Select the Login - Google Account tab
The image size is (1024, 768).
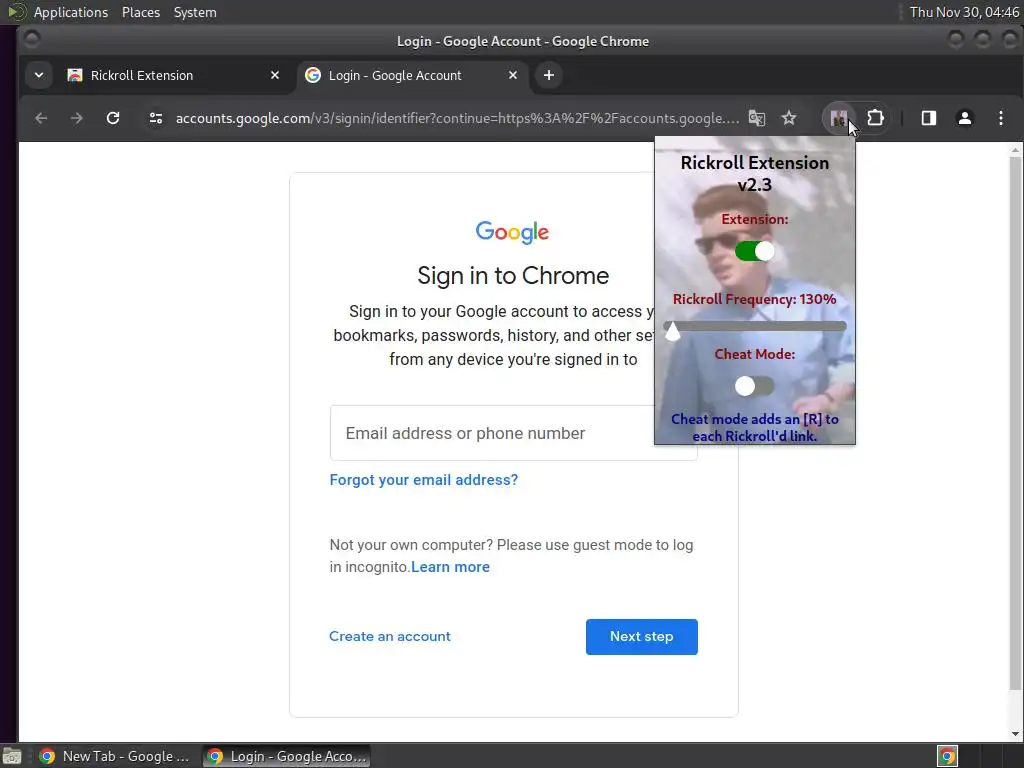(x=413, y=75)
